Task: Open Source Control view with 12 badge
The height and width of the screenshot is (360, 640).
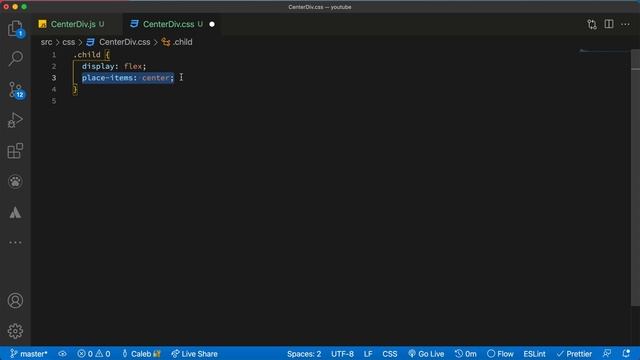Action: [16, 89]
